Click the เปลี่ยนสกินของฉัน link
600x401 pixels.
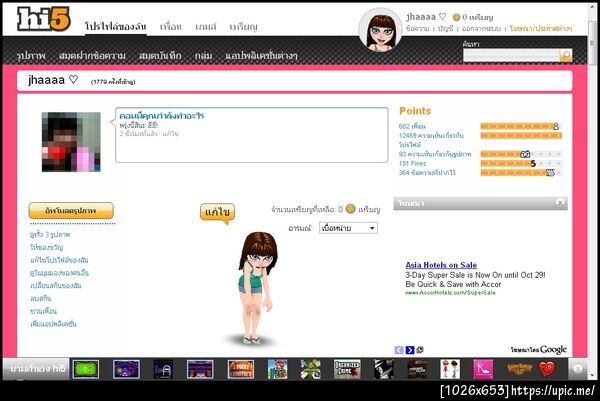pyautogui.click(x=55, y=286)
